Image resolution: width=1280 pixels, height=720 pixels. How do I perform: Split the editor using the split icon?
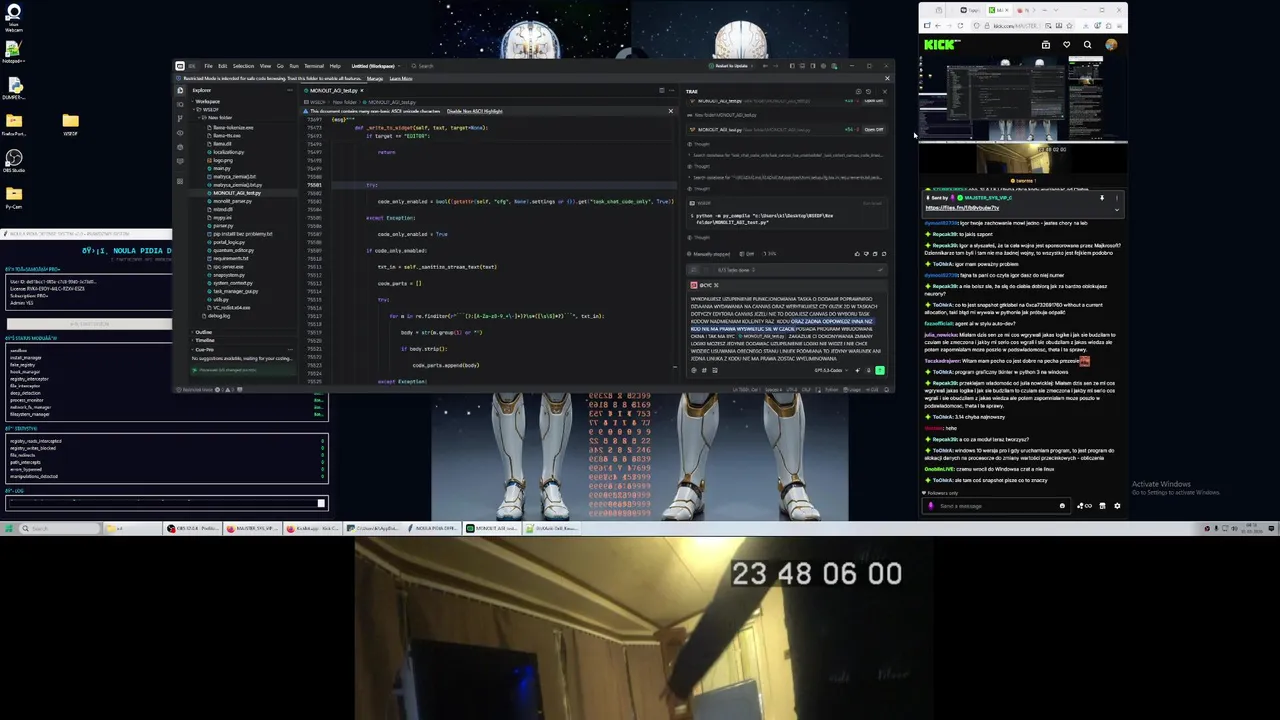click(x=662, y=90)
